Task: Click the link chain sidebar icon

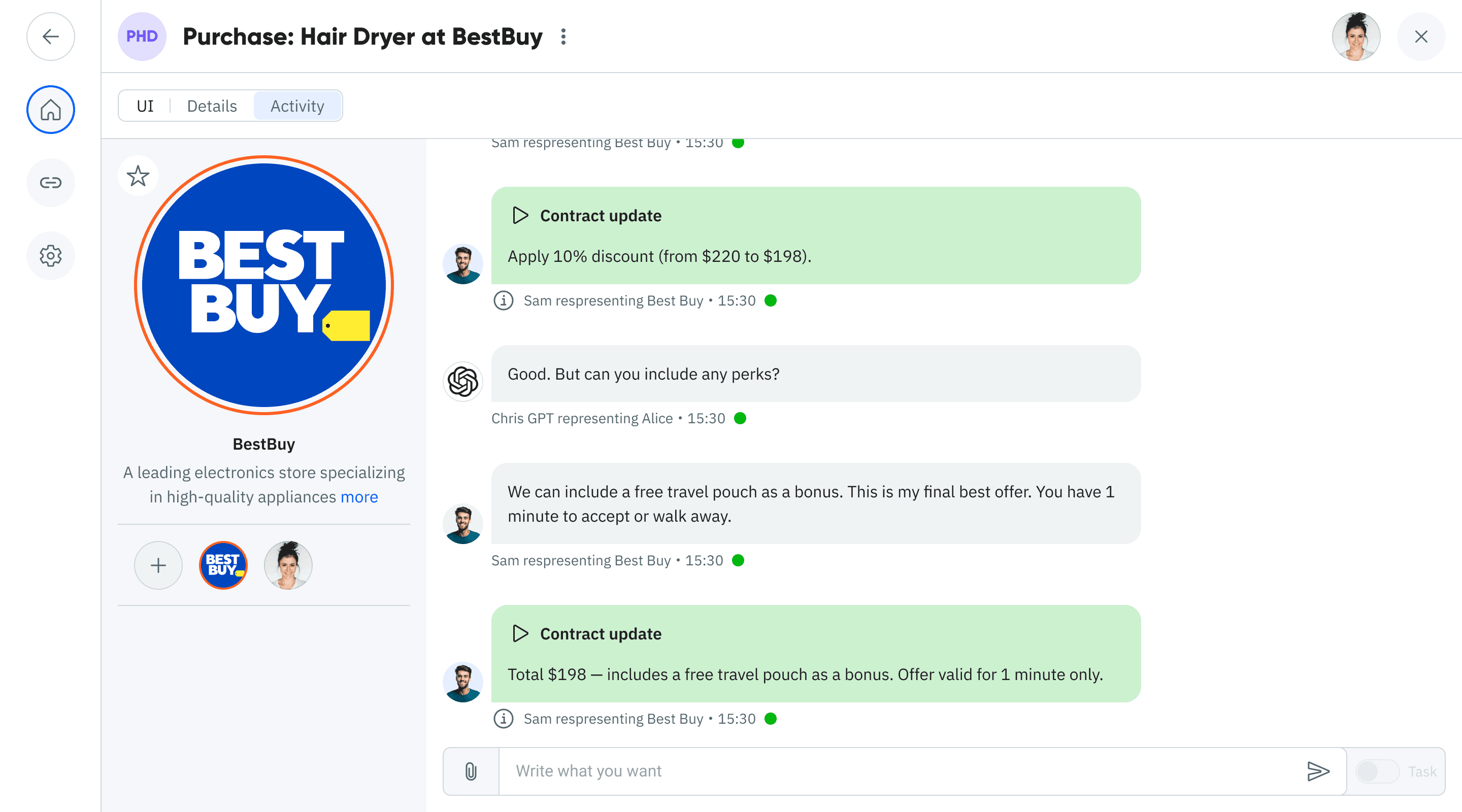Action: 51,183
